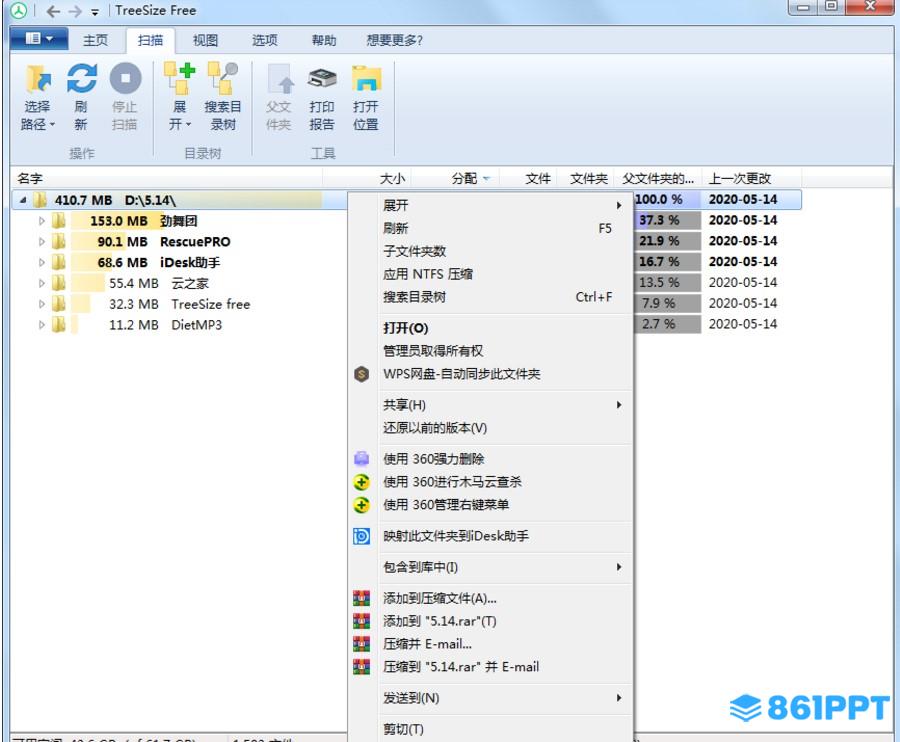Expand the iDesk助手 folder node
The image size is (900, 742).
click(x=41, y=262)
